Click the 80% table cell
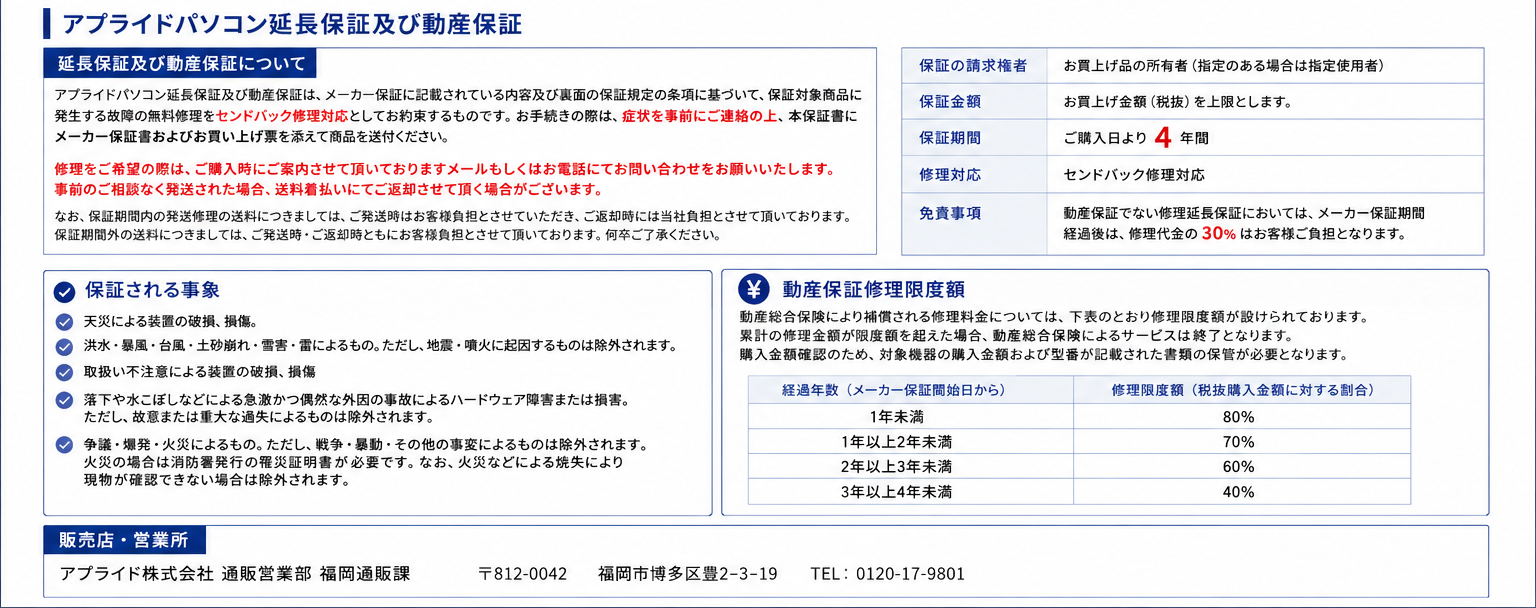The width and height of the screenshot is (1536, 608). [1242, 417]
